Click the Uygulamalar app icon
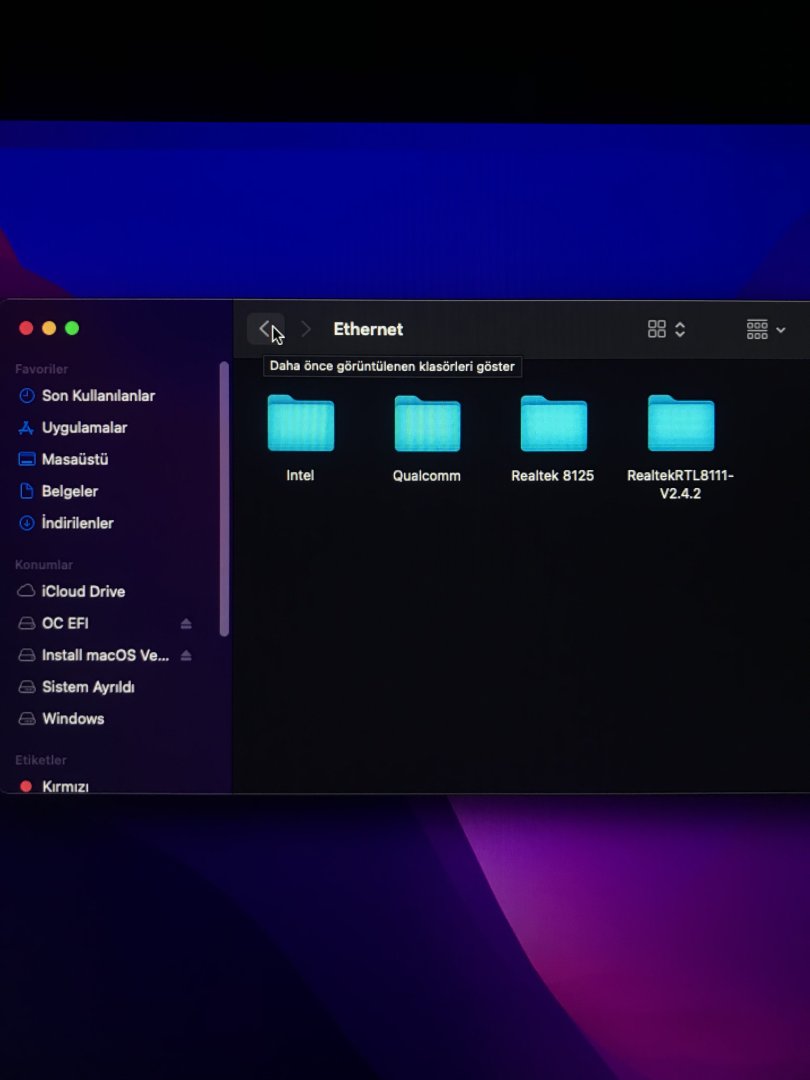The width and height of the screenshot is (810, 1080). pyautogui.click(x=26, y=428)
